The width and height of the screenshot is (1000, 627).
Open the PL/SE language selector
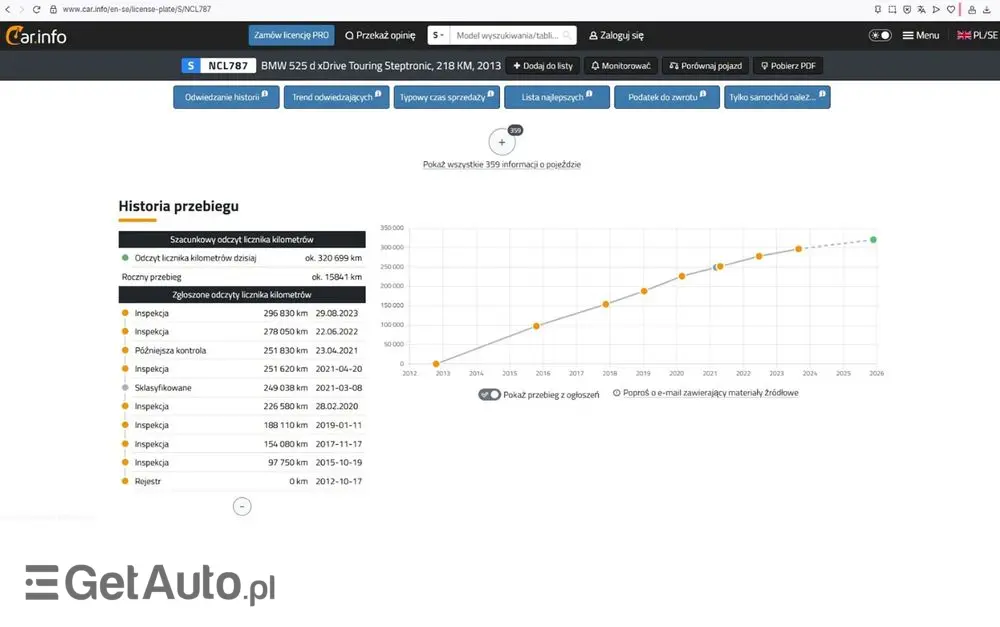tap(976, 35)
